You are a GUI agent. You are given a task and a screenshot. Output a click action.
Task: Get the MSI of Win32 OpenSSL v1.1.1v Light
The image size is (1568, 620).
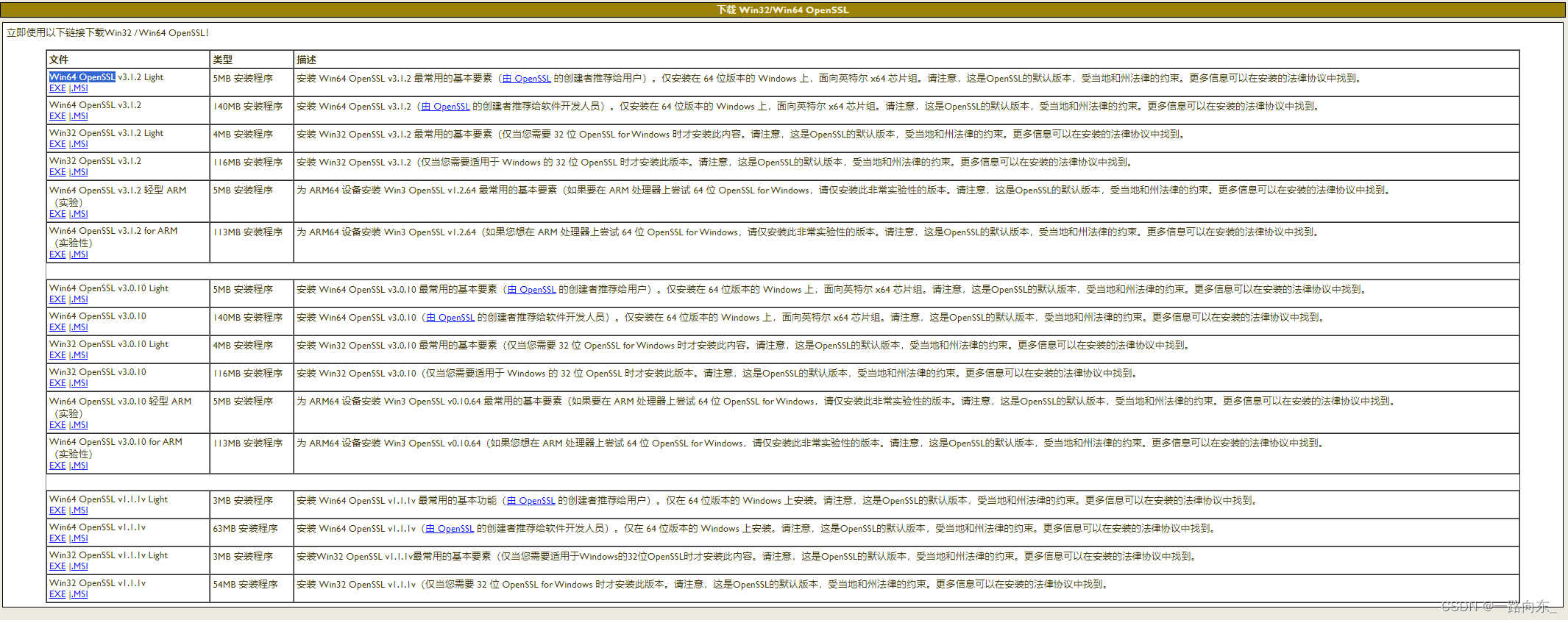(x=79, y=566)
